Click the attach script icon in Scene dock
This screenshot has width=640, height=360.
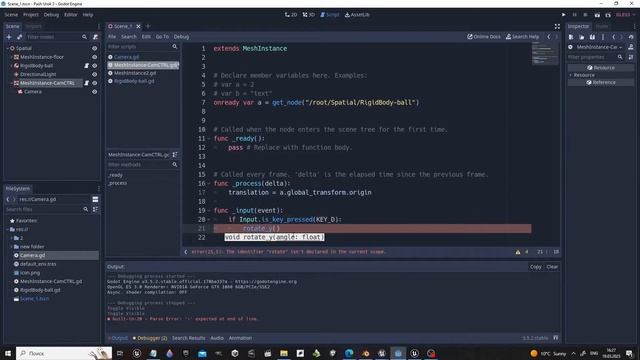pyautogui.click(x=96, y=37)
